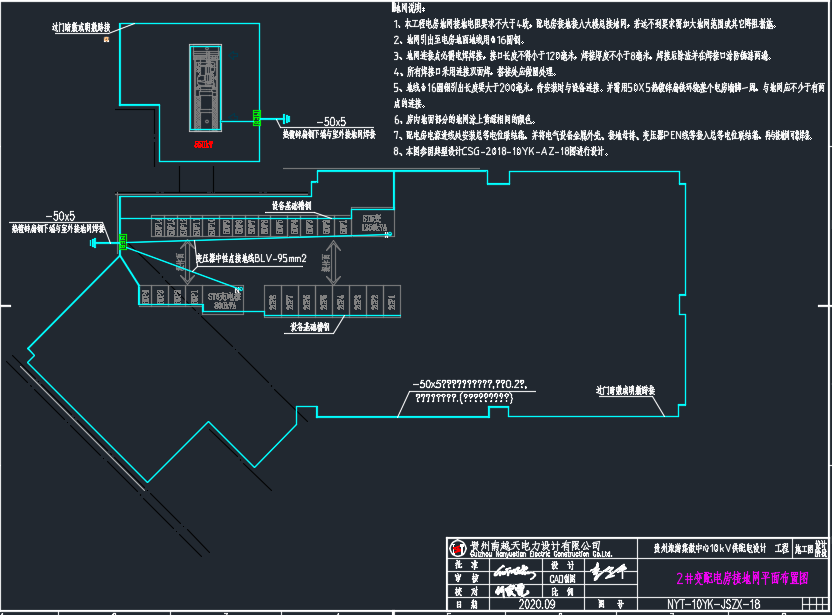This screenshot has width=832, height=615.
Task: Click the 比例 cell in the title block
Action: click(562, 591)
